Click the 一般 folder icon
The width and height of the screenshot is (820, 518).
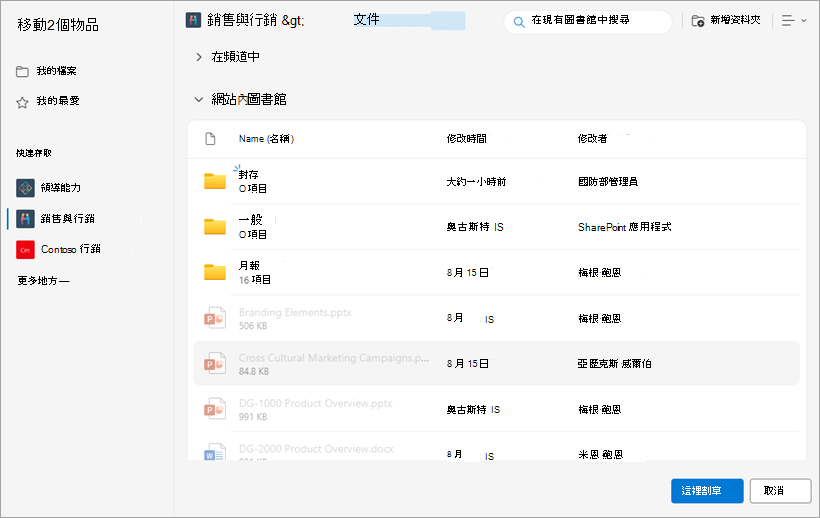point(214,227)
